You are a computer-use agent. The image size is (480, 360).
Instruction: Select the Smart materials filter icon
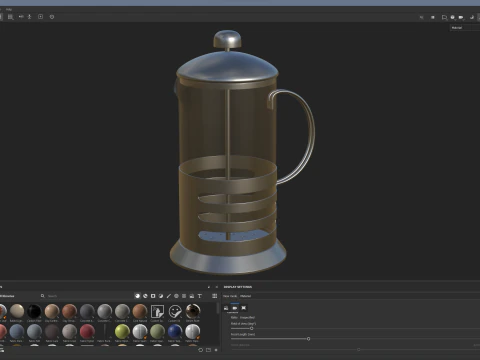(x=145, y=296)
